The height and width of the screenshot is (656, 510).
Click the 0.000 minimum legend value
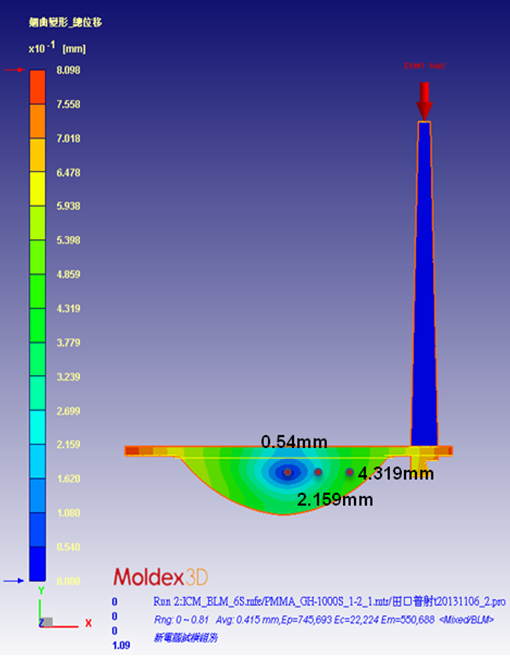[68, 581]
